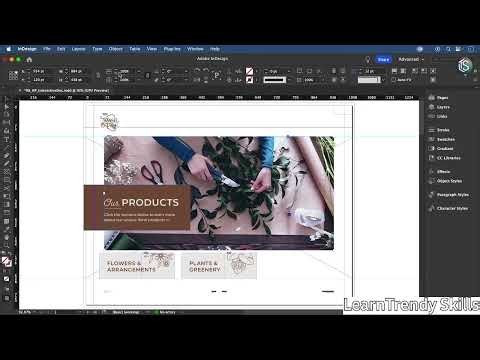
Task: Open the rotation angle dropdown arrow
Action: (186, 71)
